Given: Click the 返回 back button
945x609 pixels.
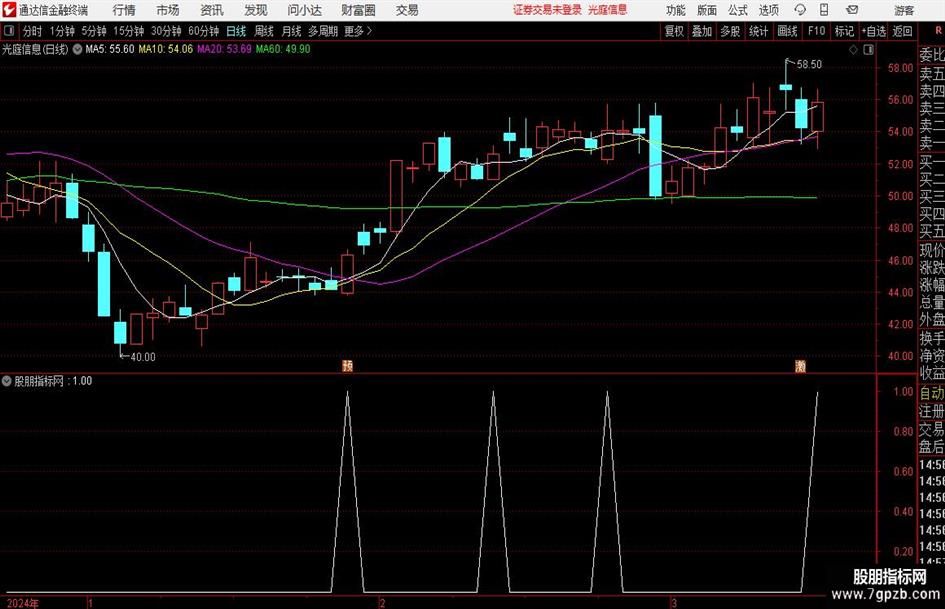Looking at the screenshot, I should point(902,31).
